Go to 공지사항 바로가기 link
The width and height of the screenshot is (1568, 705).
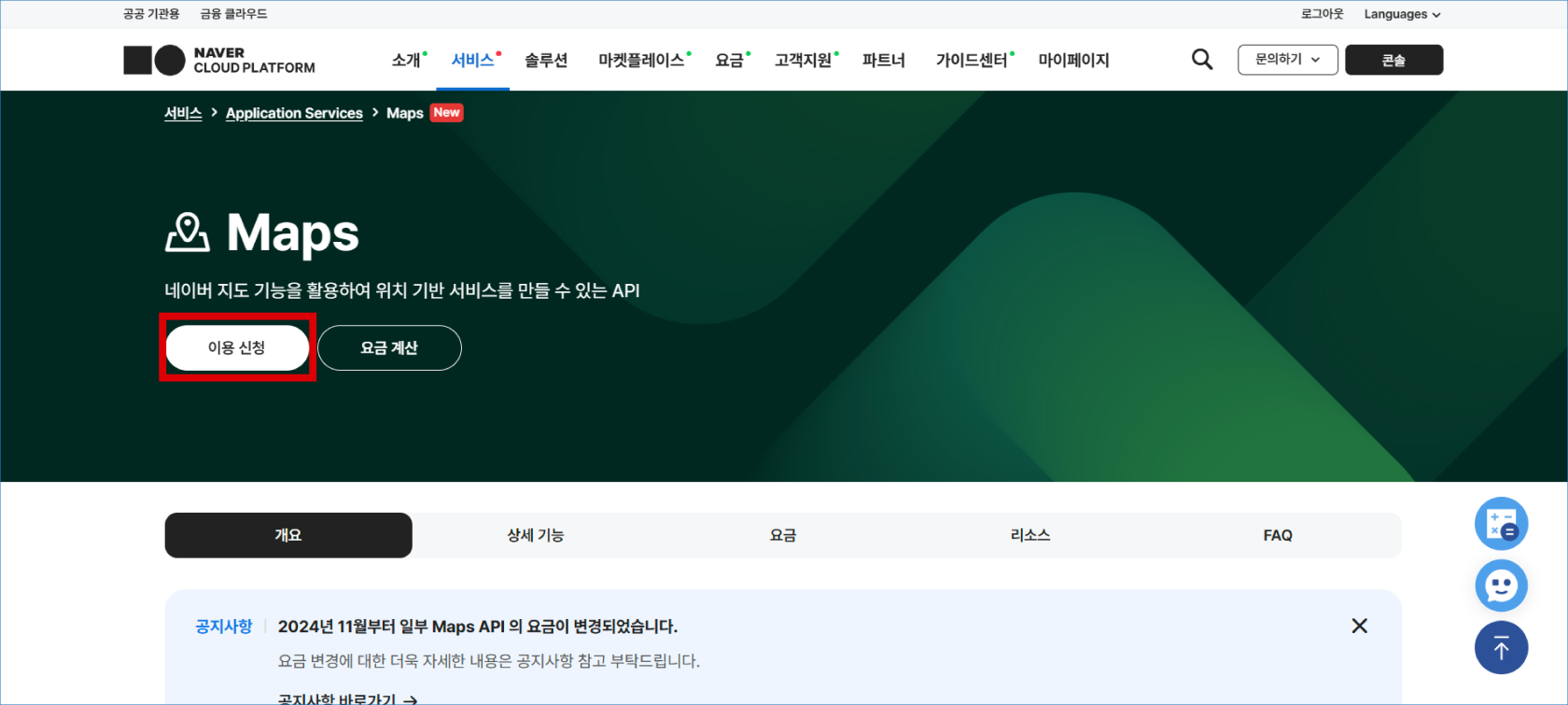(x=347, y=698)
